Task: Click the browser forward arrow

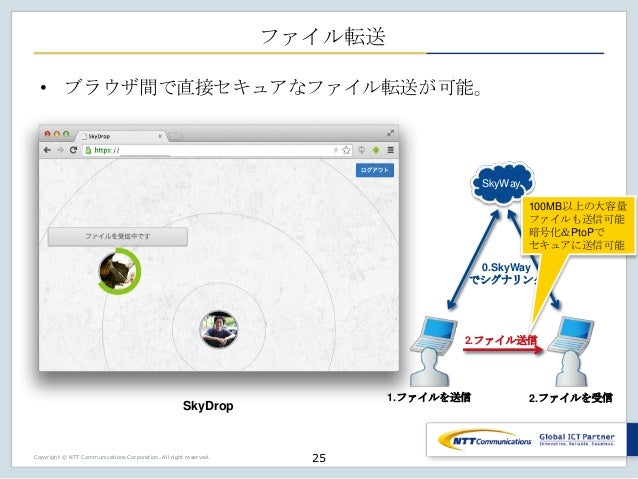Action: pyautogui.click(x=60, y=150)
